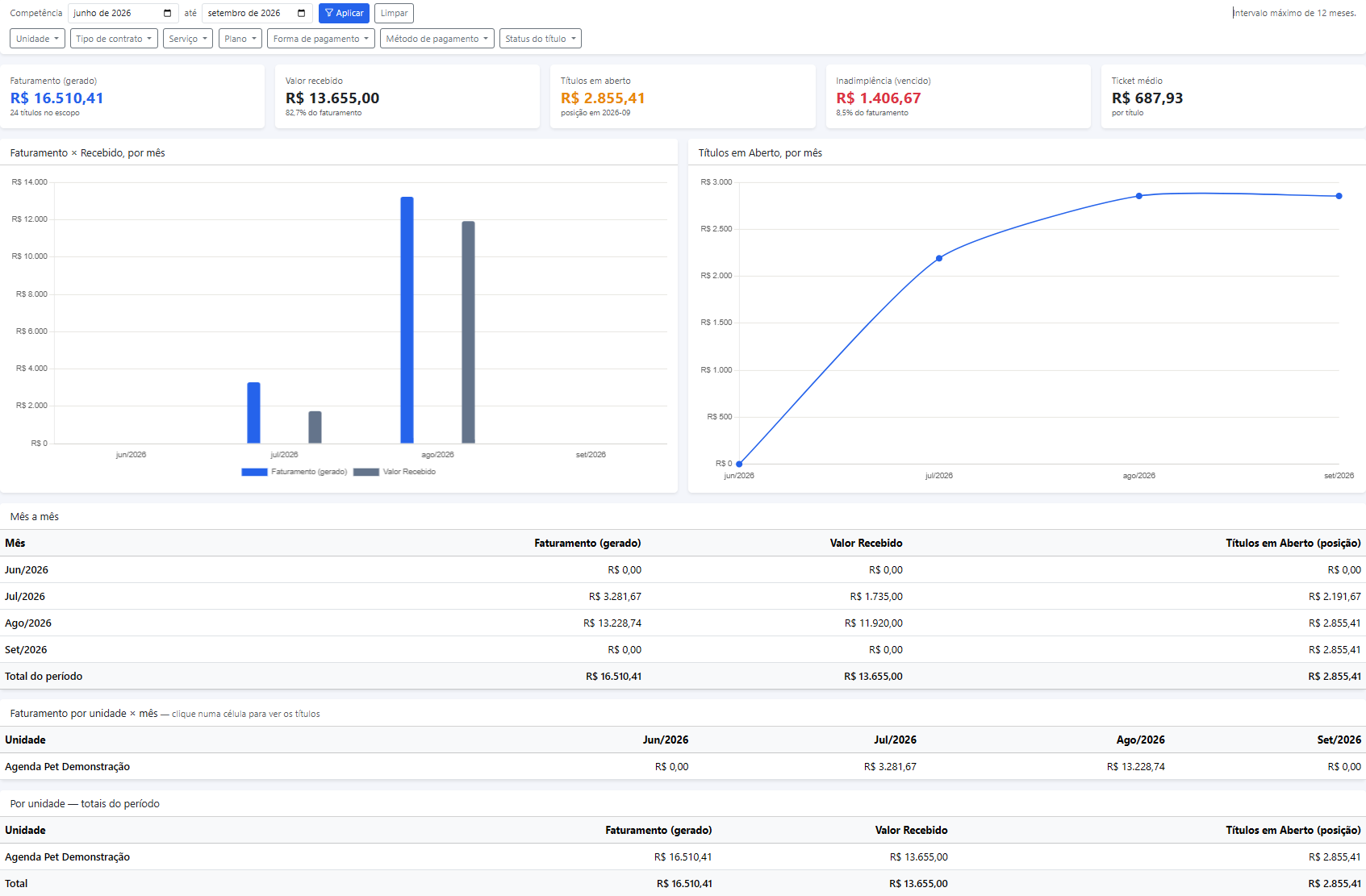
Task: Click the Inadimplência card value R$ 1.406,67
Action: (x=878, y=98)
